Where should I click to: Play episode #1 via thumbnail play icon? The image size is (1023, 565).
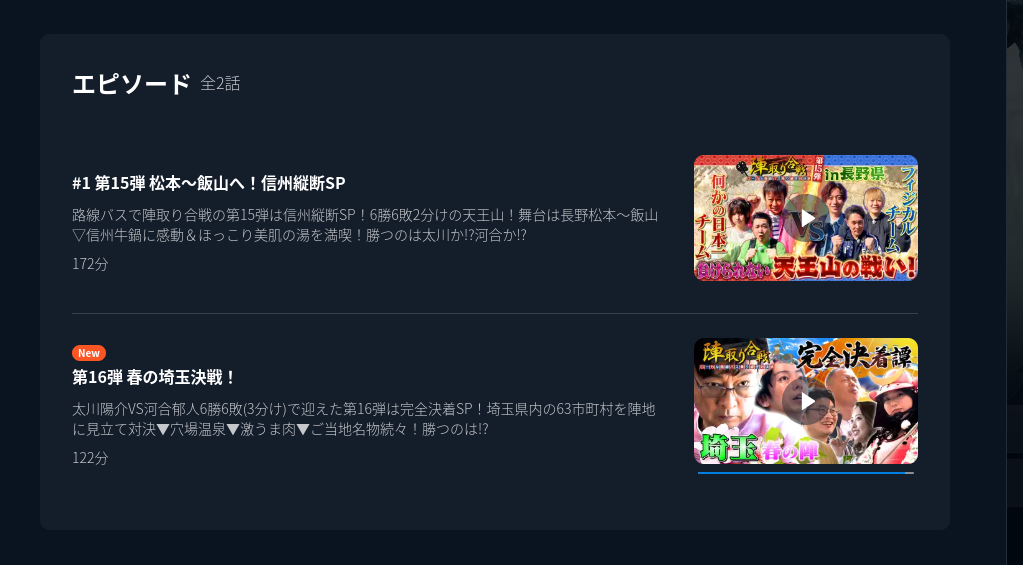coord(806,217)
